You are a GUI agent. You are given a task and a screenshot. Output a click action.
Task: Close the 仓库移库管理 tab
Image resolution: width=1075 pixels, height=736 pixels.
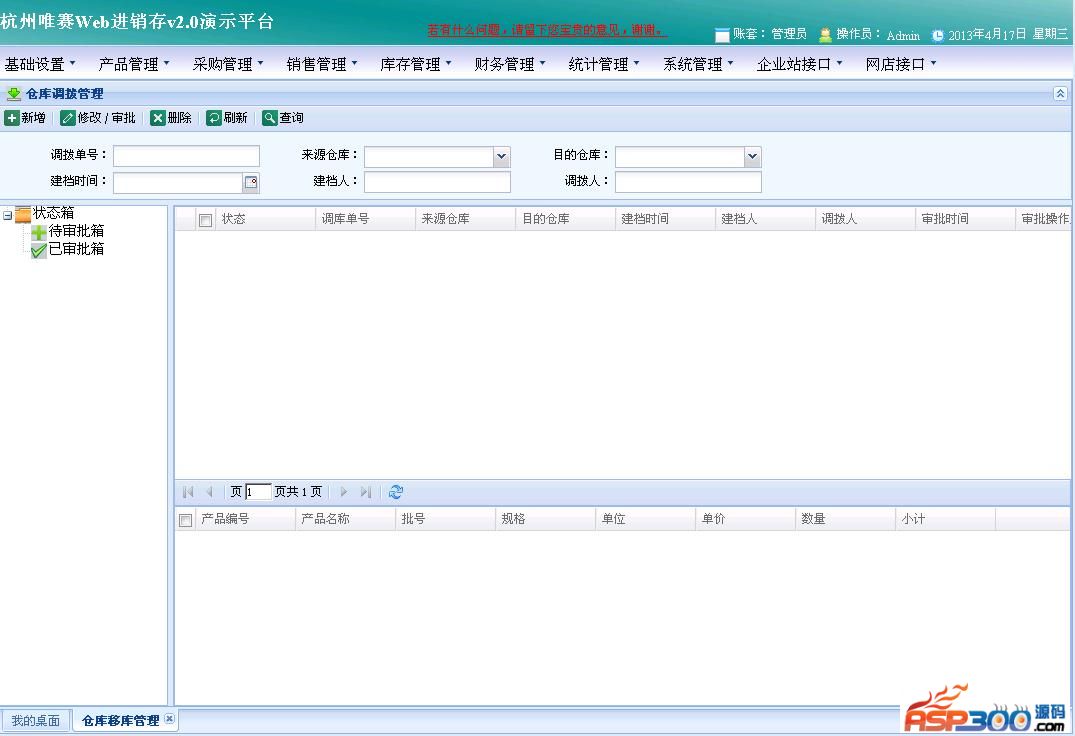pyautogui.click(x=169, y=719)
